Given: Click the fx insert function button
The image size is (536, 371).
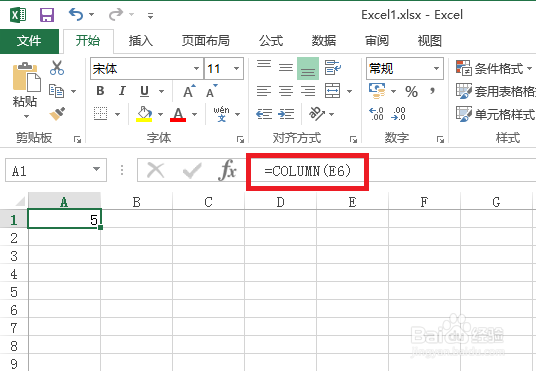Looking at the screenshot, I should click(x=228, y=170).
